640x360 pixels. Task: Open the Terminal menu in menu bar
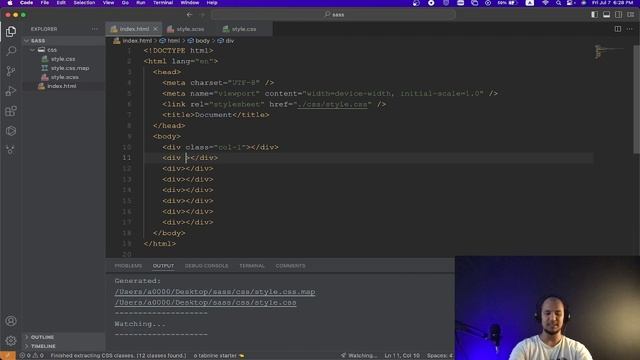pyautogui.click(x=163, y=3)
